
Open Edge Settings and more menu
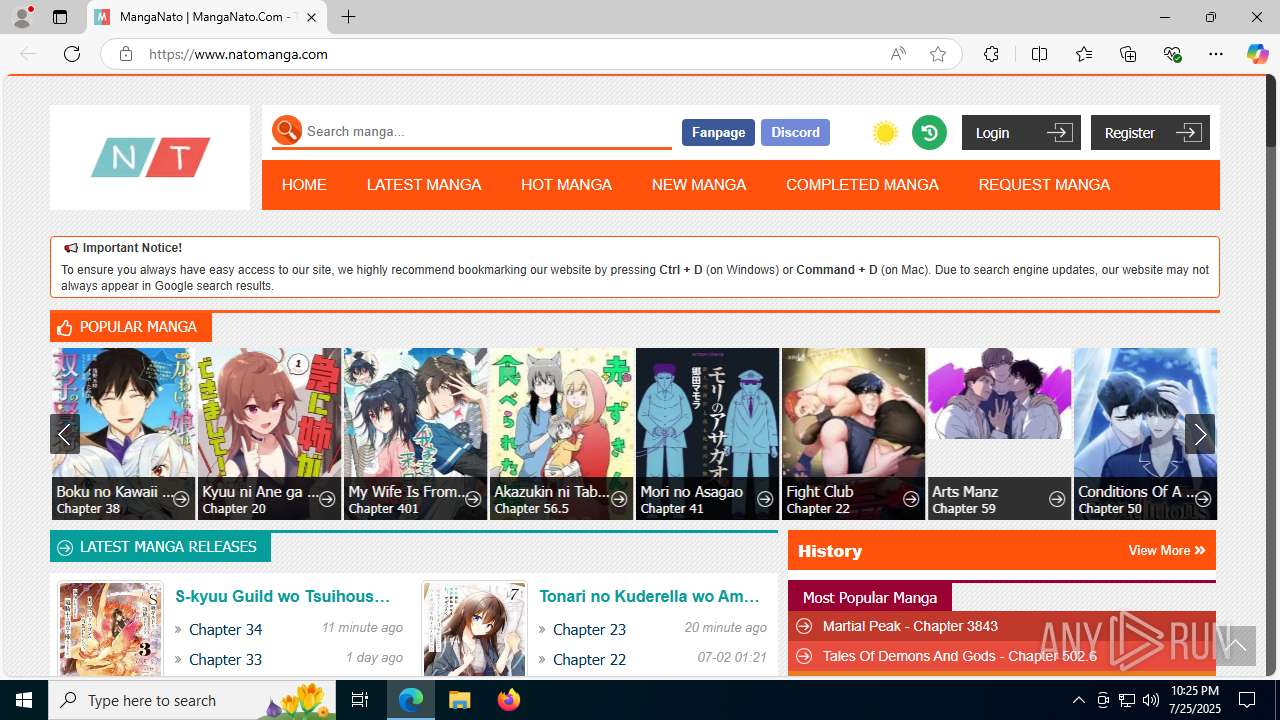(x=1216, y=54)
